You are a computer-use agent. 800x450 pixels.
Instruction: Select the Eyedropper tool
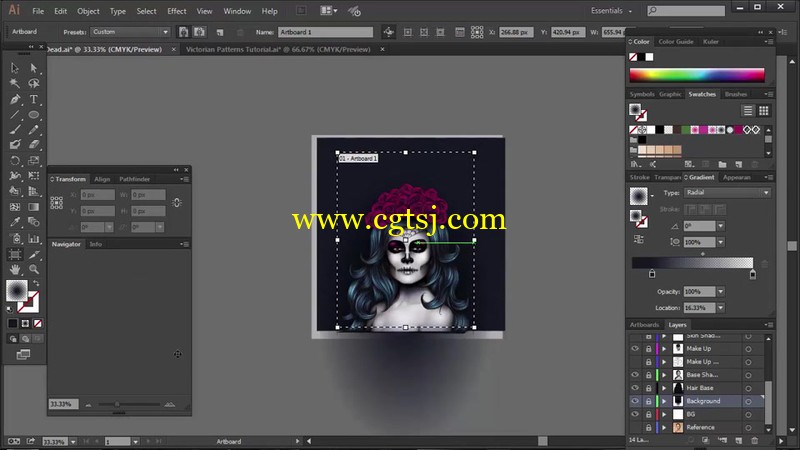[15, 222]
